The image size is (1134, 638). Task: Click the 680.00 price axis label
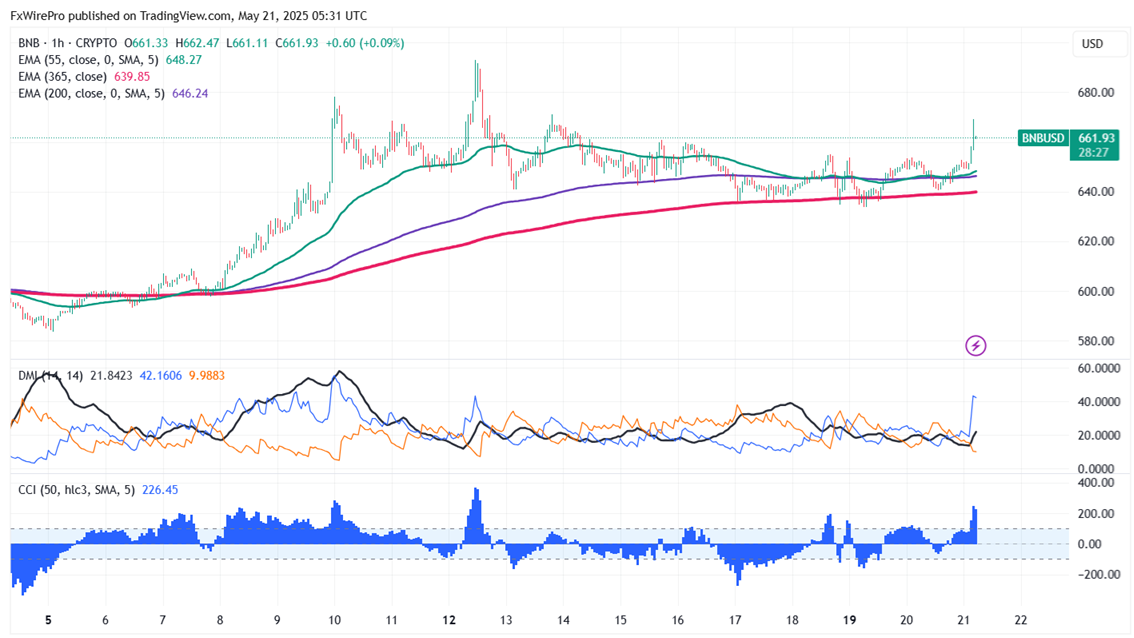pos(1096,93)
